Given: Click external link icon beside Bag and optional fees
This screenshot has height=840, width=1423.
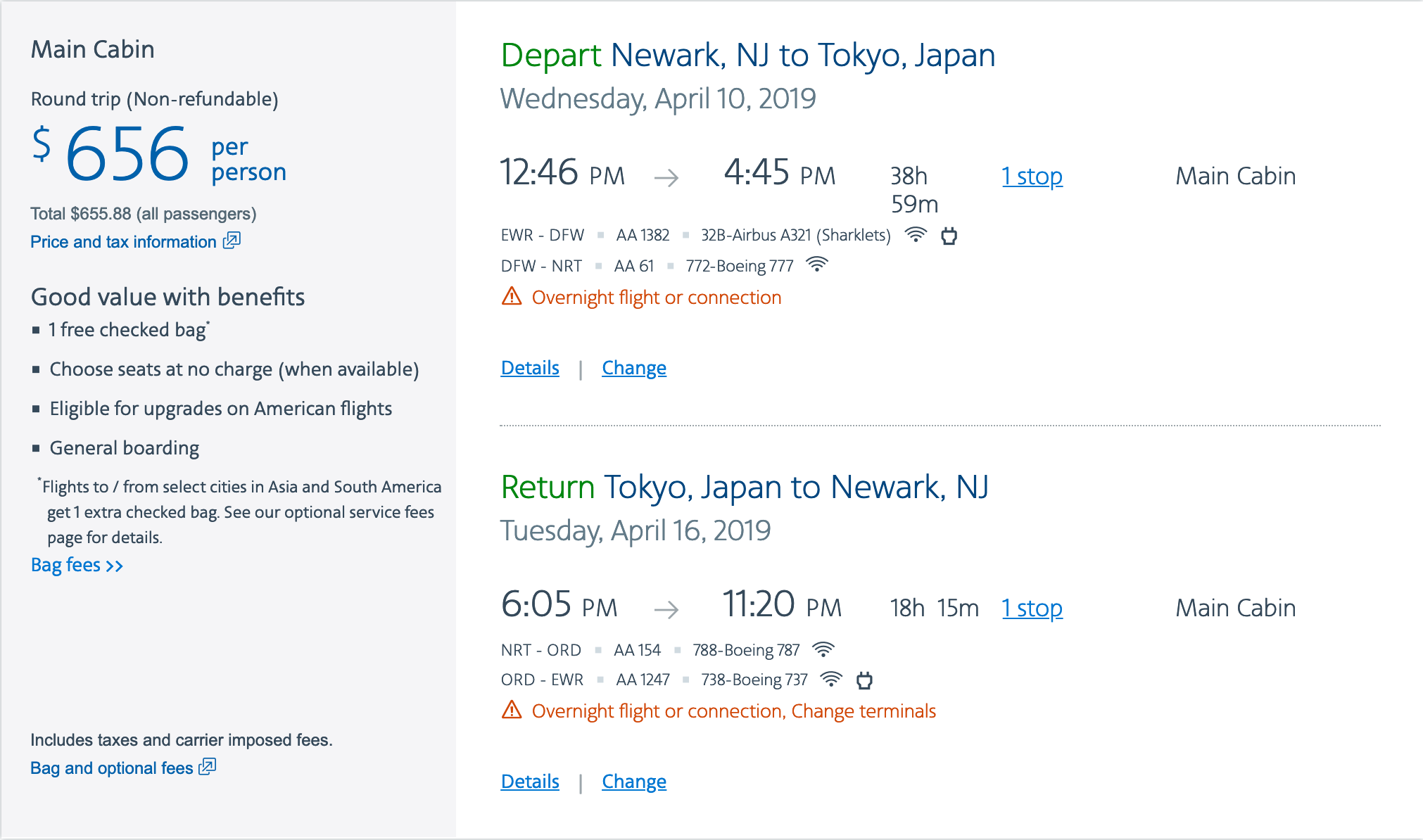Looking at the screenshot, I should click(208, 767).
